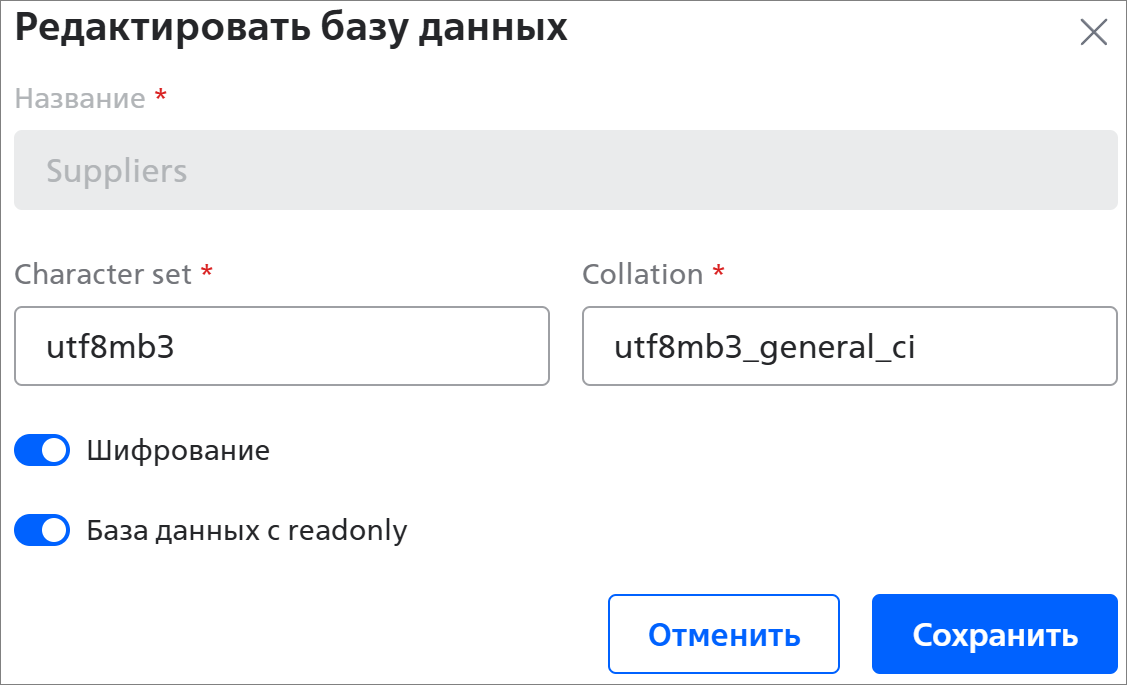Save changes with the Сохранить button
1127x685 pixels.
coord(995,634)
